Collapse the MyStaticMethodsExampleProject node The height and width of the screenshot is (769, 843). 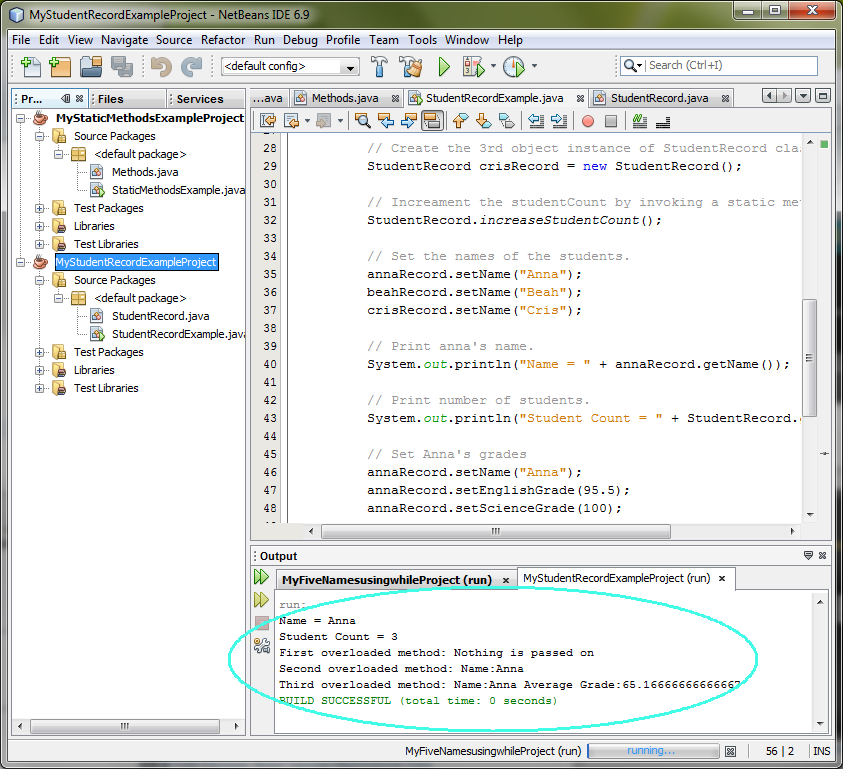pos(20,118)
